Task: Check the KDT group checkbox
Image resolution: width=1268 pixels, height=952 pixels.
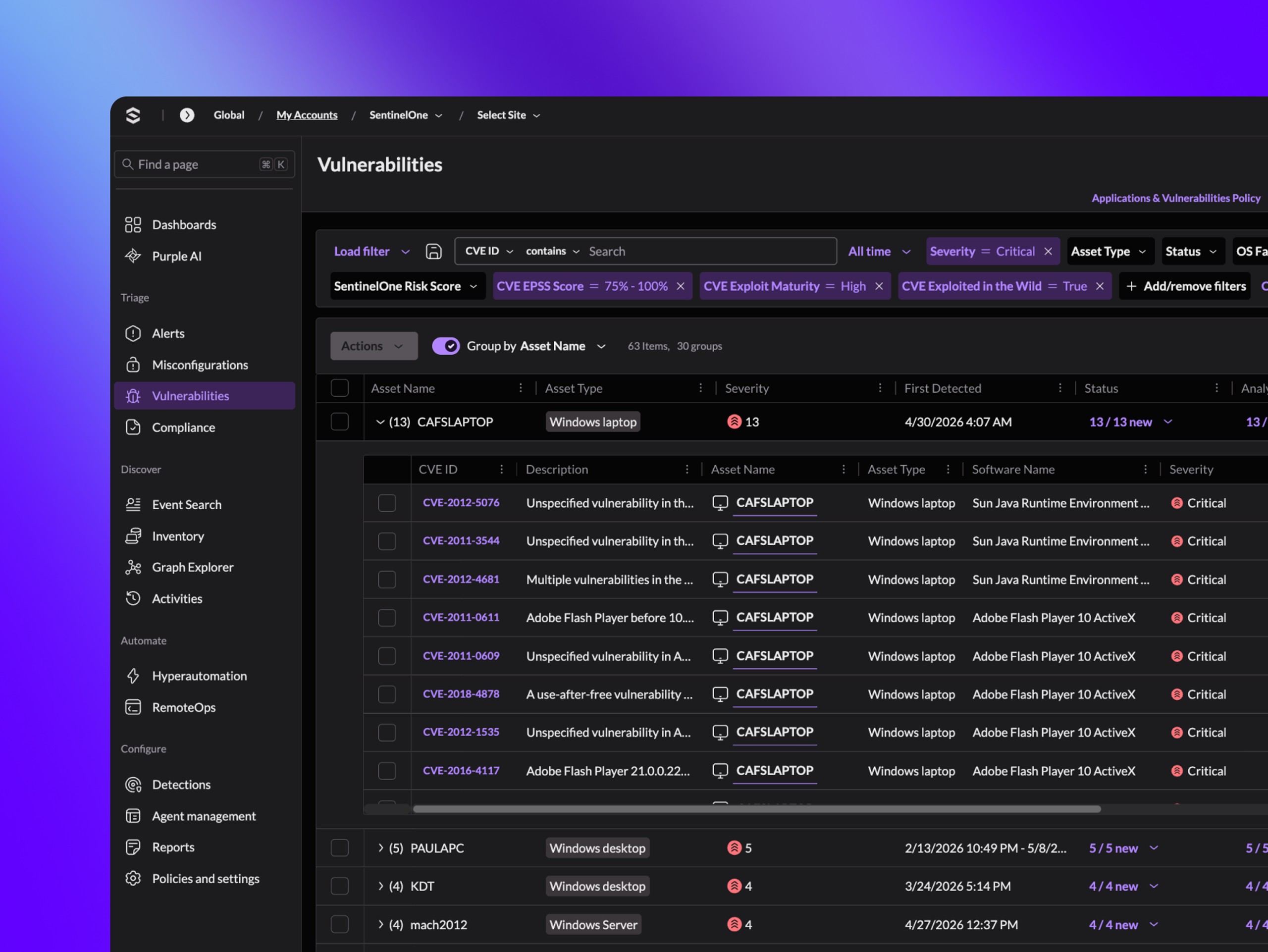Action: pos(339,887)
